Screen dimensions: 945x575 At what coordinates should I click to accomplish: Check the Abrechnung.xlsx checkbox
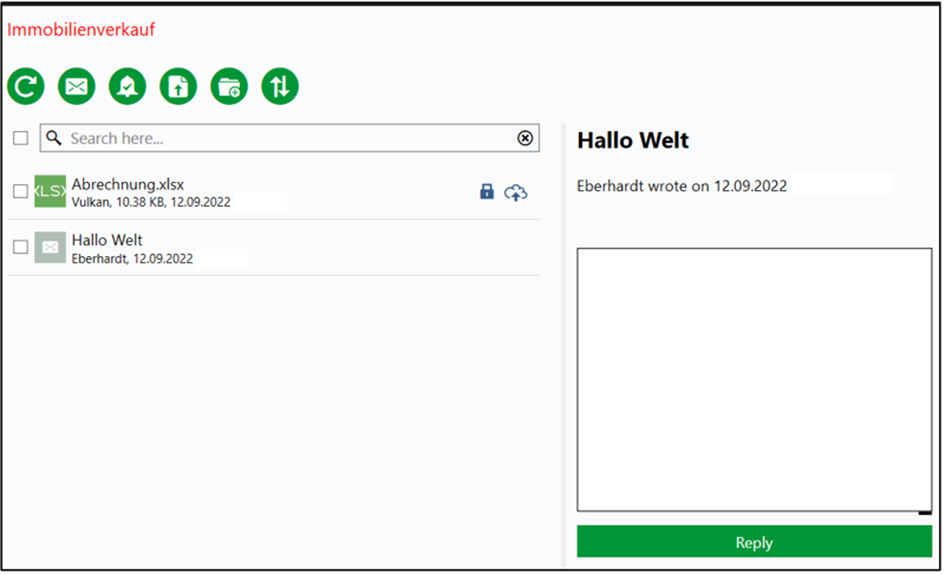click(x=20, y=191)
